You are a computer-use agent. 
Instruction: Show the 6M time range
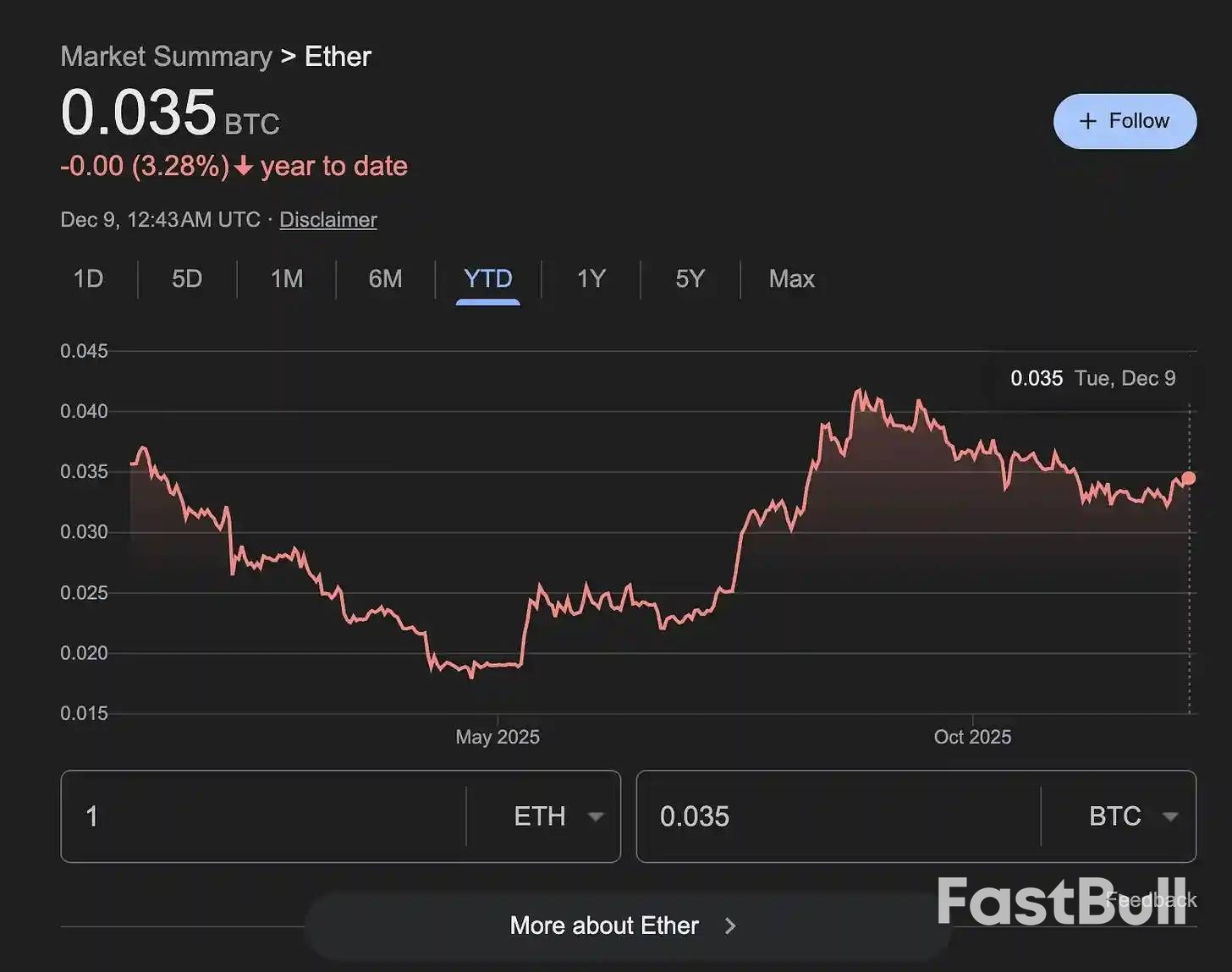385,279
